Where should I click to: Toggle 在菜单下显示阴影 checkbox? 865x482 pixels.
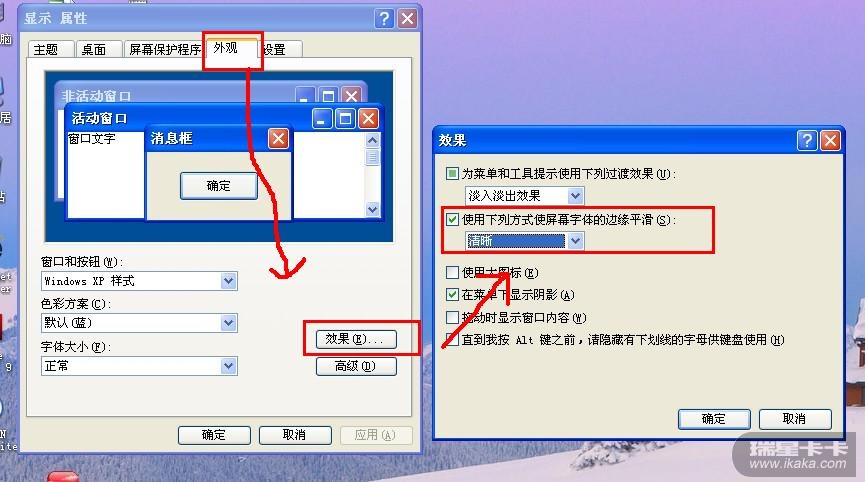(x=452, y=294)
